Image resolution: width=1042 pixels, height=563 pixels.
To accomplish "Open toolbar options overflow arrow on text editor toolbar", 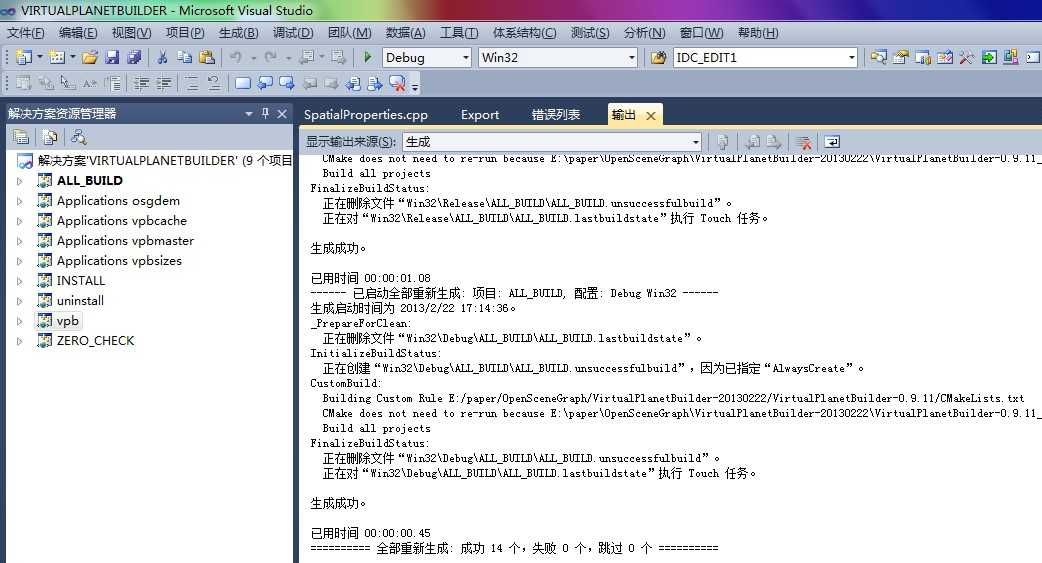I will [415, 86].
